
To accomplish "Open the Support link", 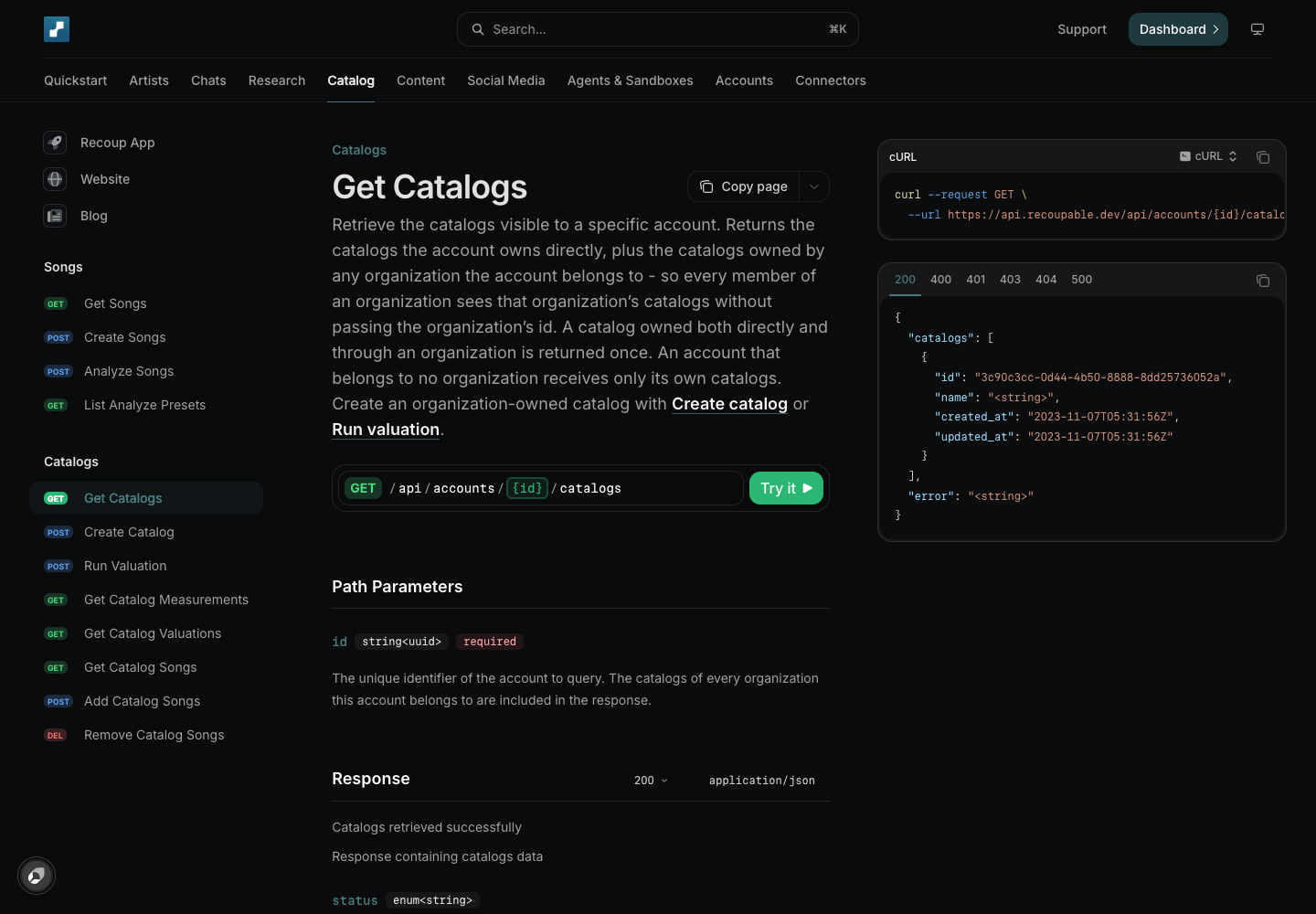I will (x=1082, y=29).
